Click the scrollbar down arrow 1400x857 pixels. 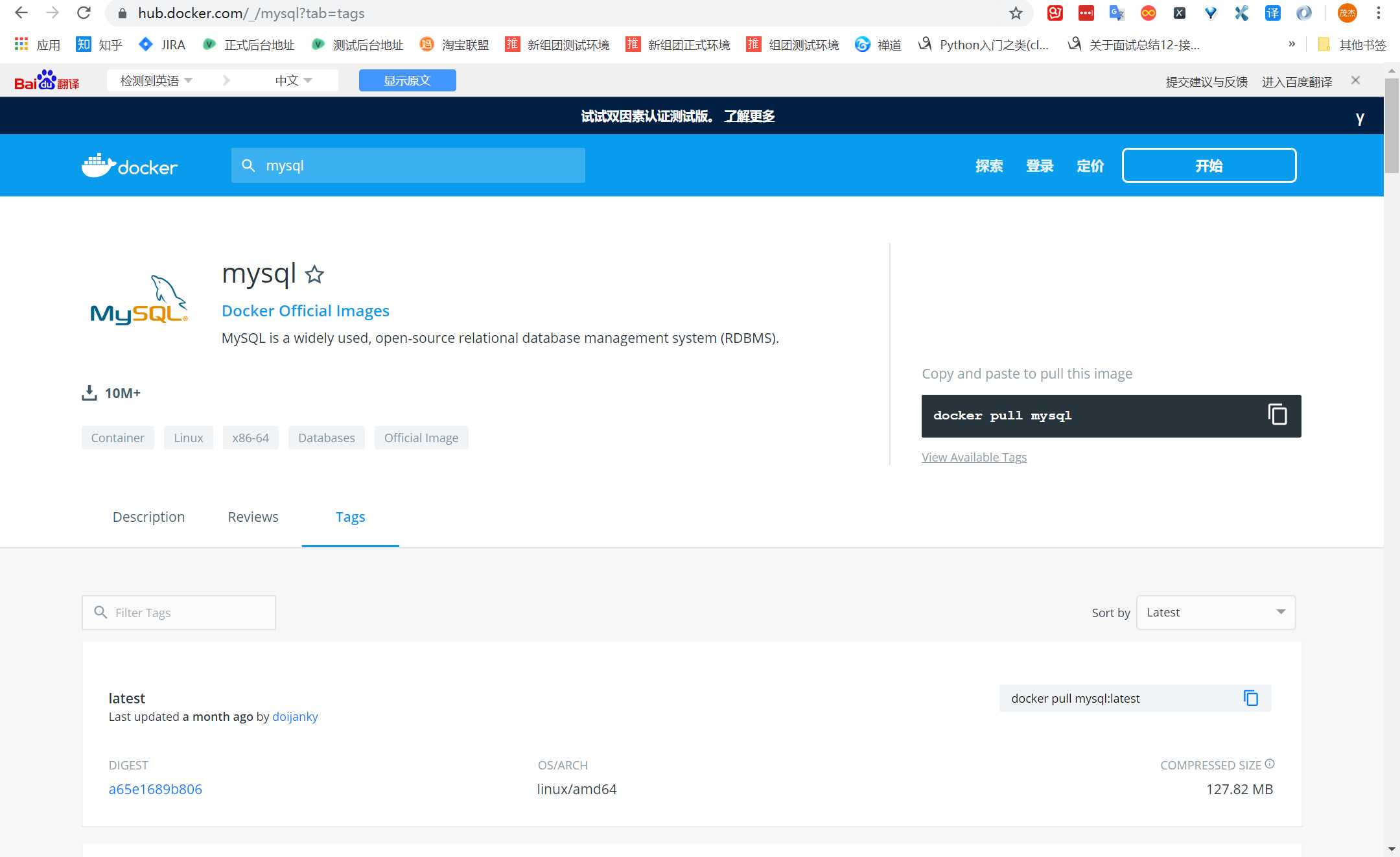pyautogui.click(x=1392, y=849)
